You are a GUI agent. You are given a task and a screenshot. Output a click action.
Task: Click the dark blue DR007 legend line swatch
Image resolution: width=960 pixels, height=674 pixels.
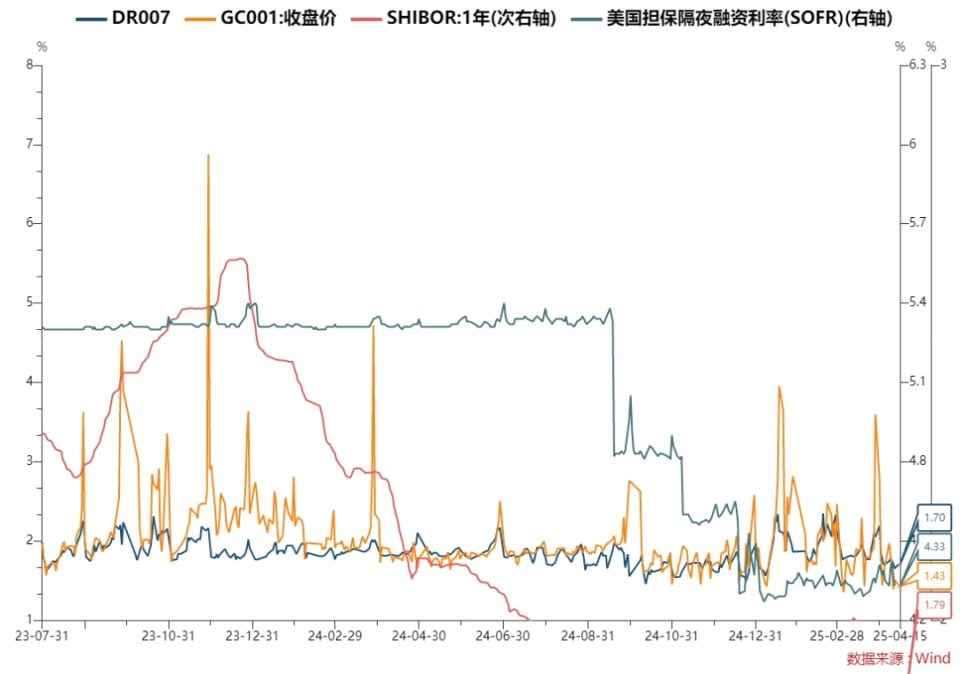(91, 19)
